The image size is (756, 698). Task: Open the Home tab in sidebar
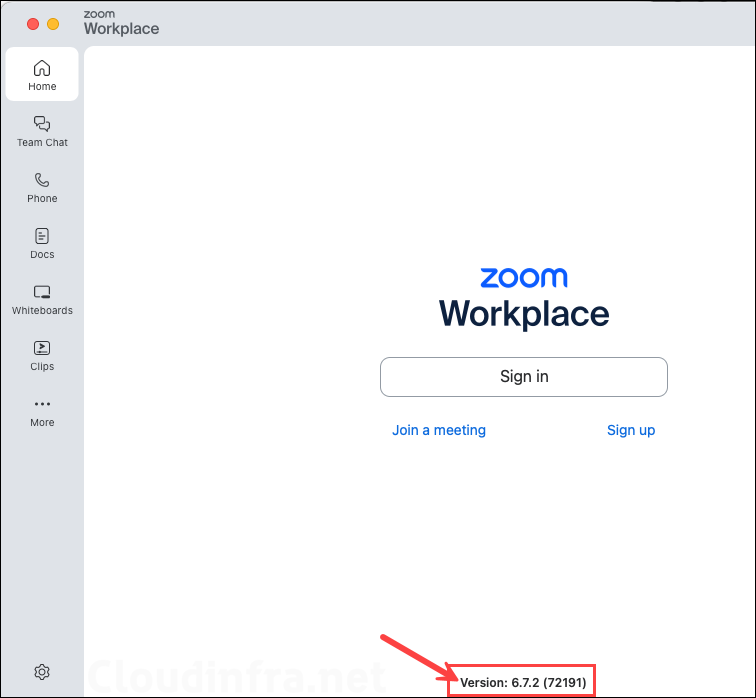pos(42,74)
